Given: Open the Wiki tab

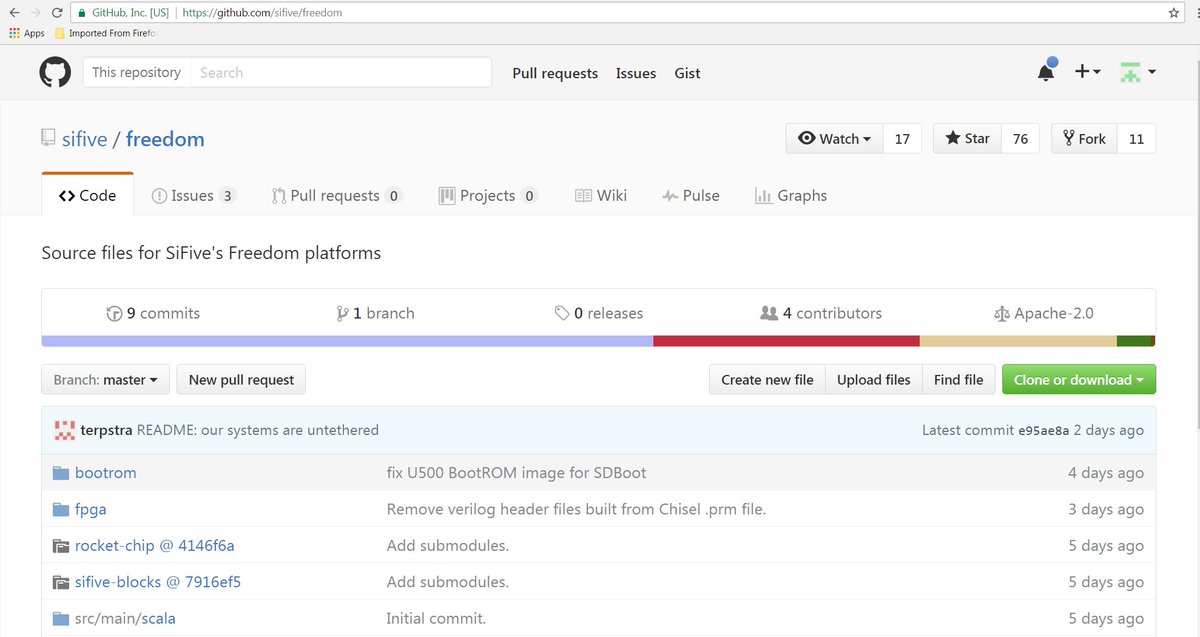Looking at the screenshot, I should (601, 196).
